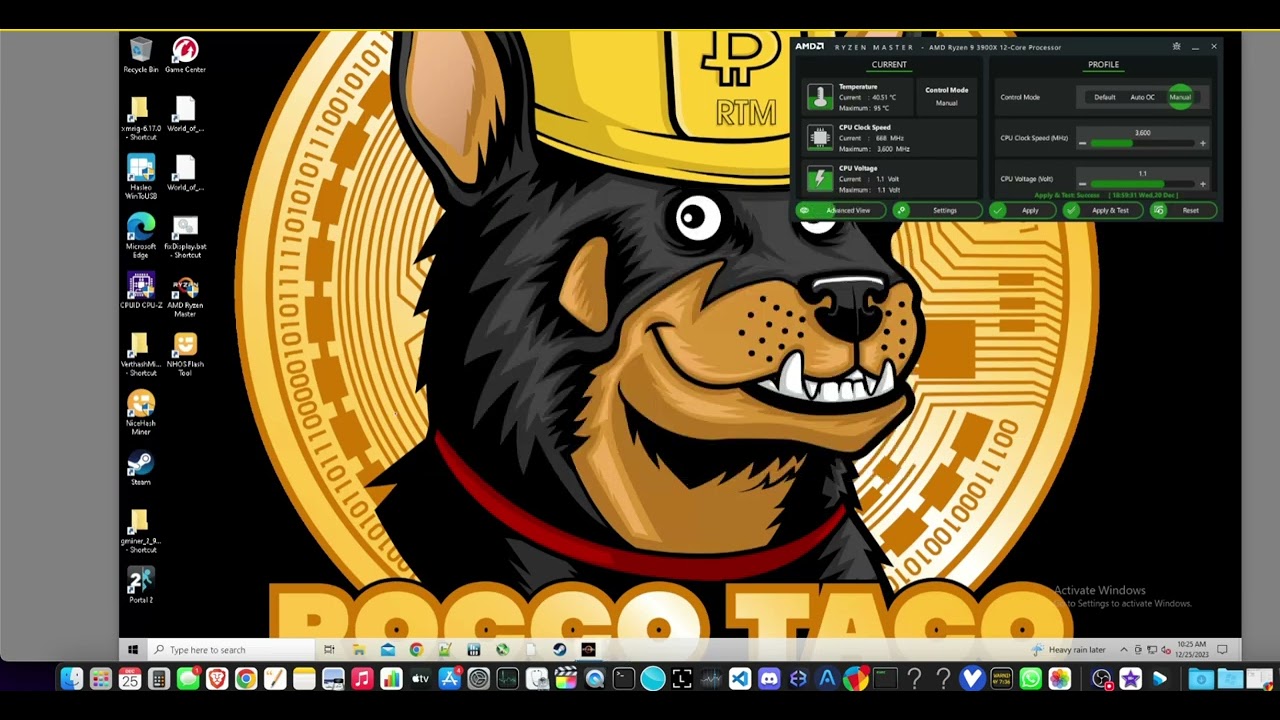The width and height of the screenshot is (1280, 720).
Task: Click the CPU Voltage lightning icon
Action: tap(820, 179)
